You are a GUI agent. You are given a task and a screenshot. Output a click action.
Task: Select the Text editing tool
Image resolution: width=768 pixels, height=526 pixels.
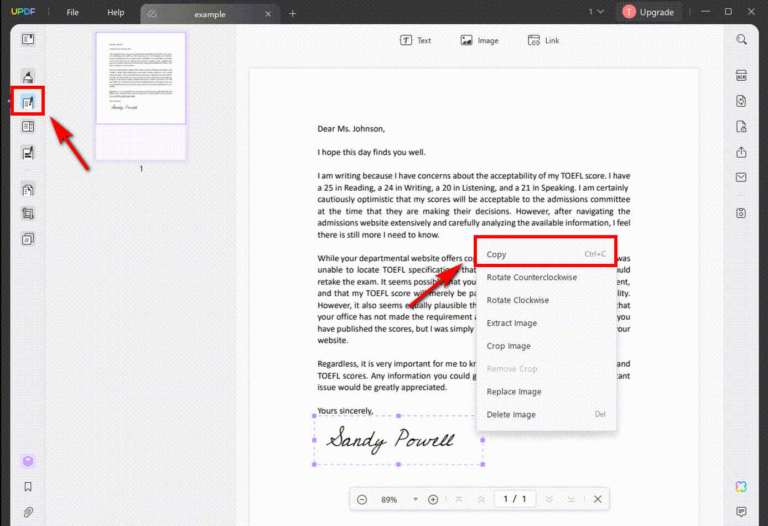tap(415, 41)
